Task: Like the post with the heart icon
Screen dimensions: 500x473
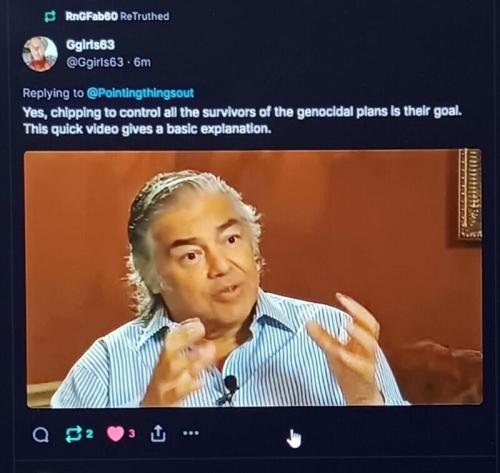Action: [115, 434]
